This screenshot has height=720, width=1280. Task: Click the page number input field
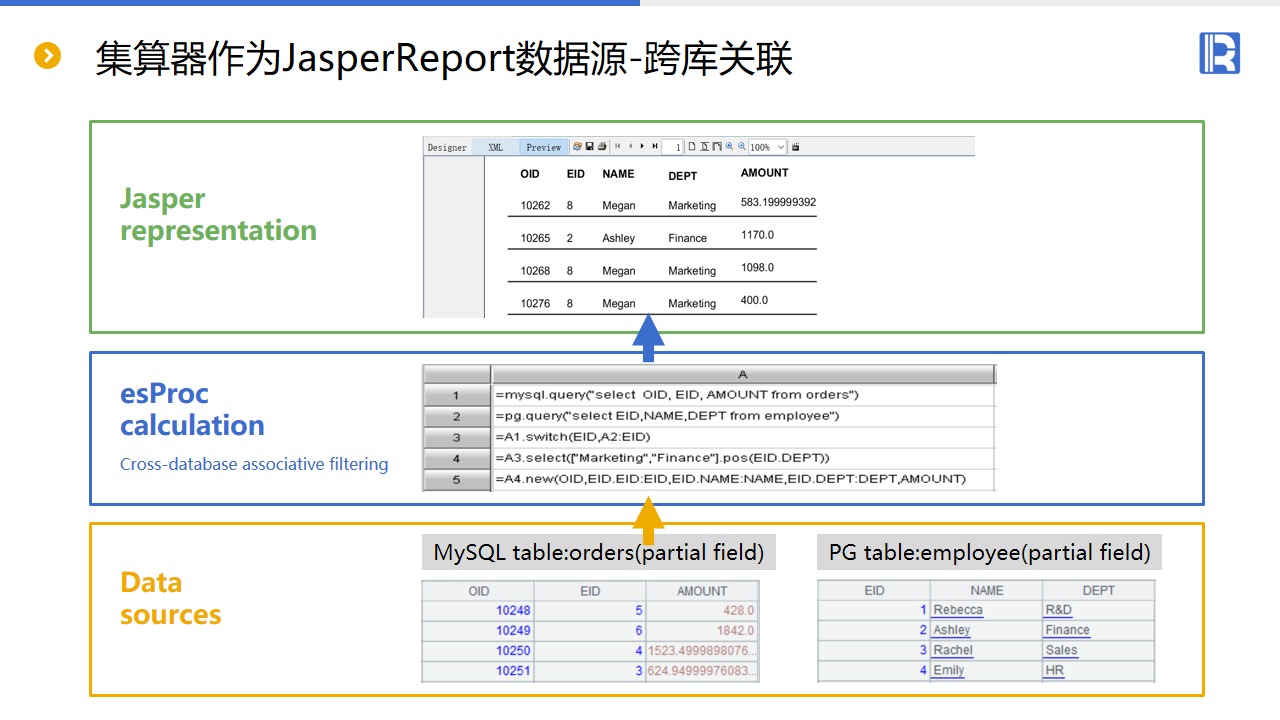click(673, 147)
